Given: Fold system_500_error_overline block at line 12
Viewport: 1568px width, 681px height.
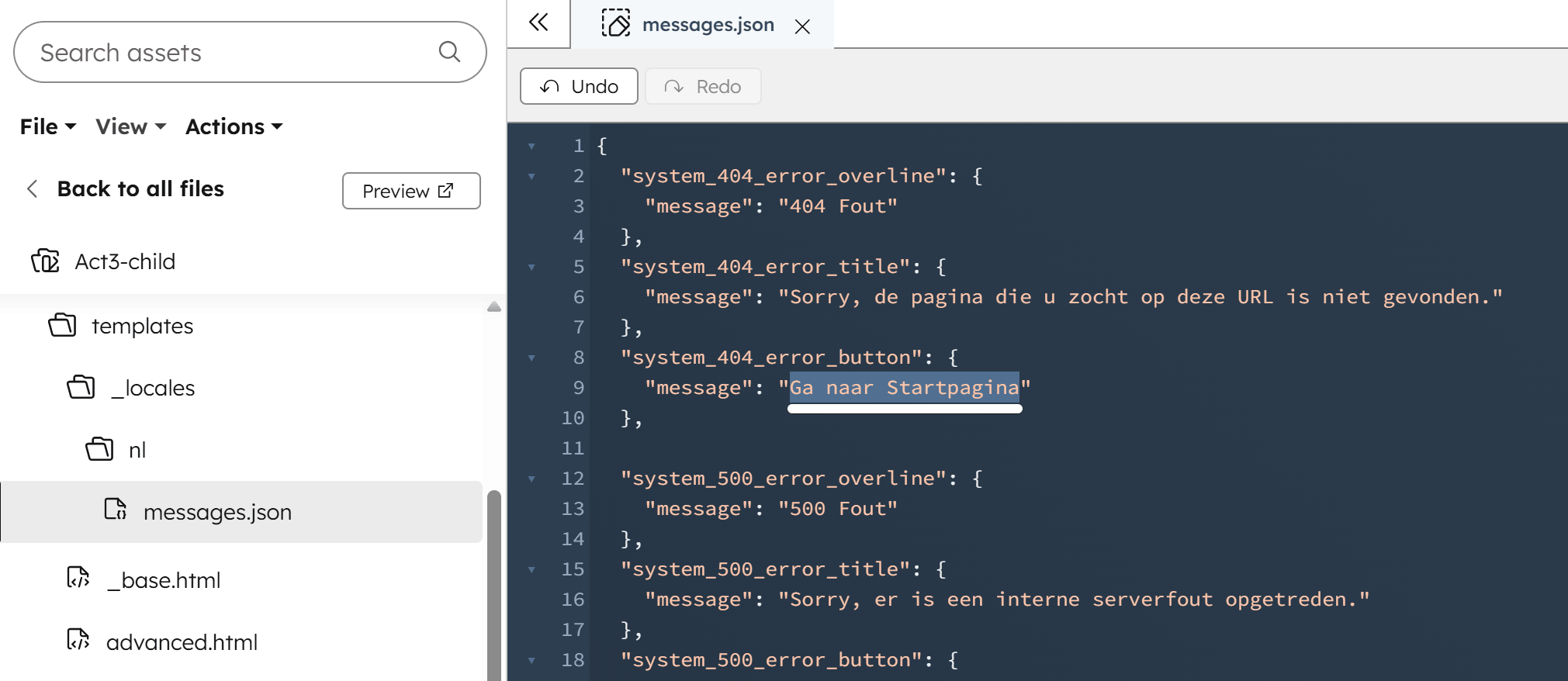Looking at the screenshot, I should coord(531,479).
